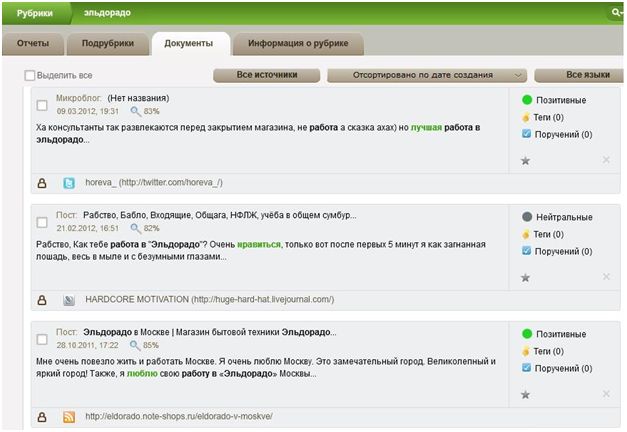Click the 'Рубрики' breadcrumb button

coord(34,13)
